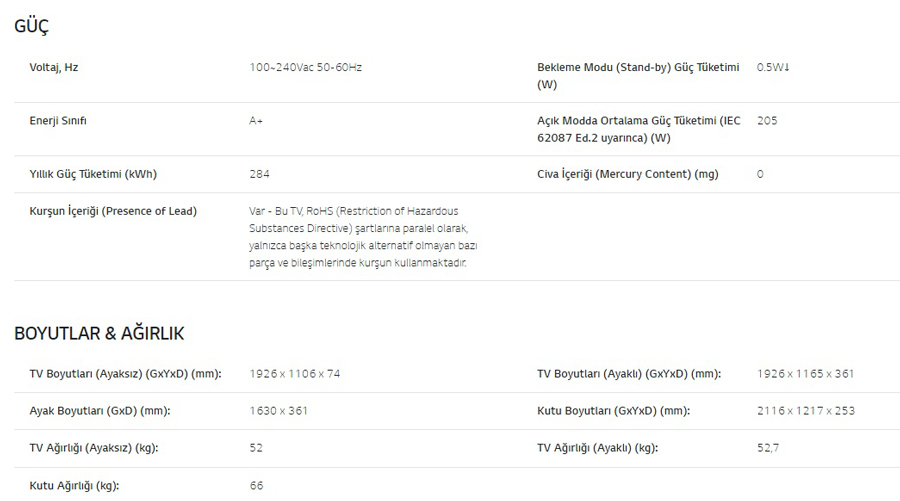Click the Yıllık Güç Tüketimi (kWh) label

point(93,174)
